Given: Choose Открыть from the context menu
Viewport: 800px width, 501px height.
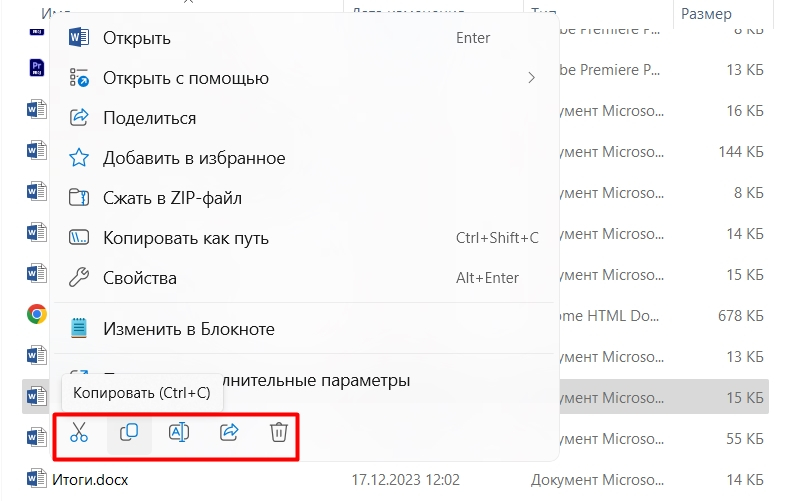Looking at the screenshot, I should [137, 38].
